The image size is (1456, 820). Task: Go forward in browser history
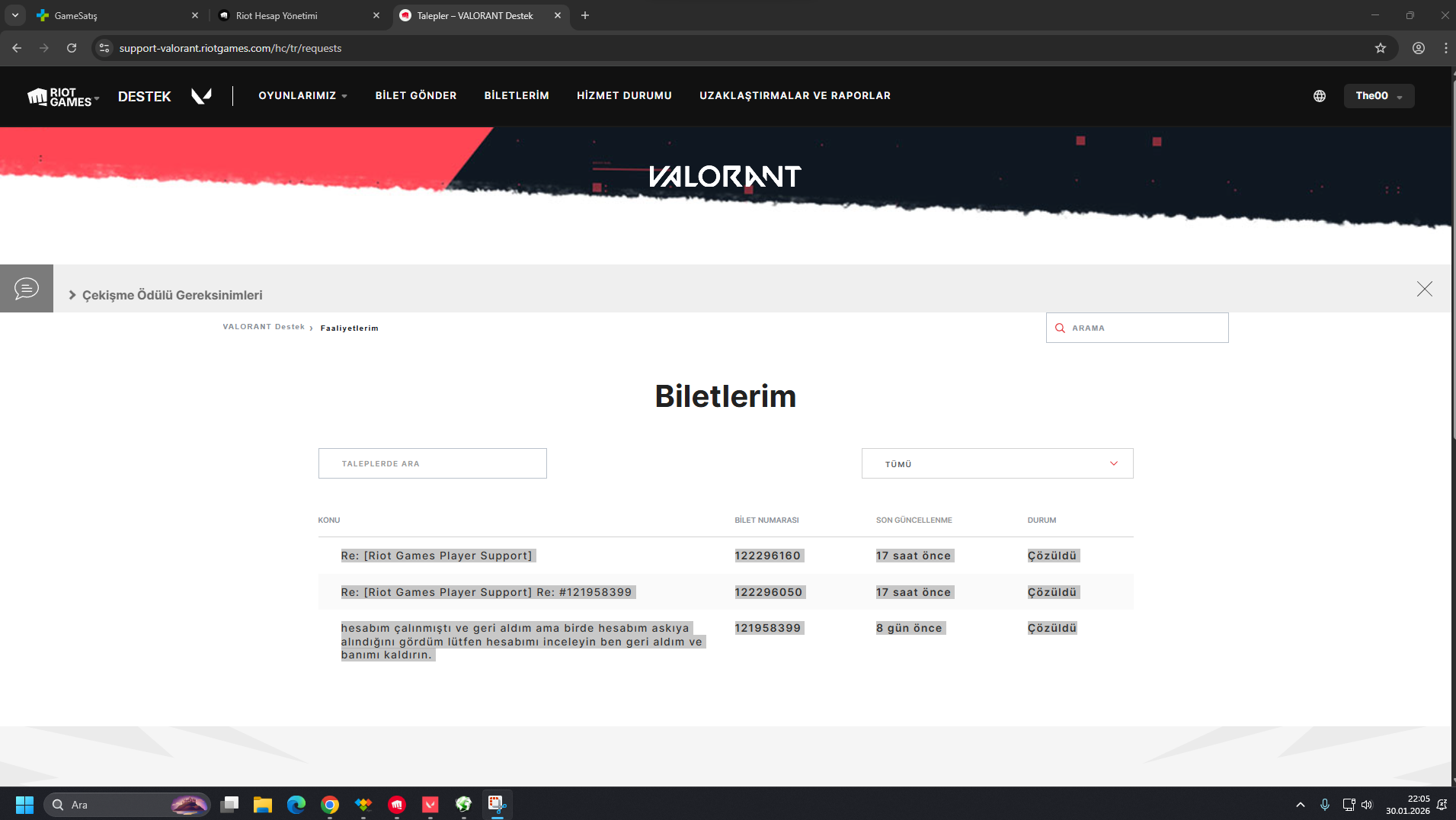(x=44, y=48)
